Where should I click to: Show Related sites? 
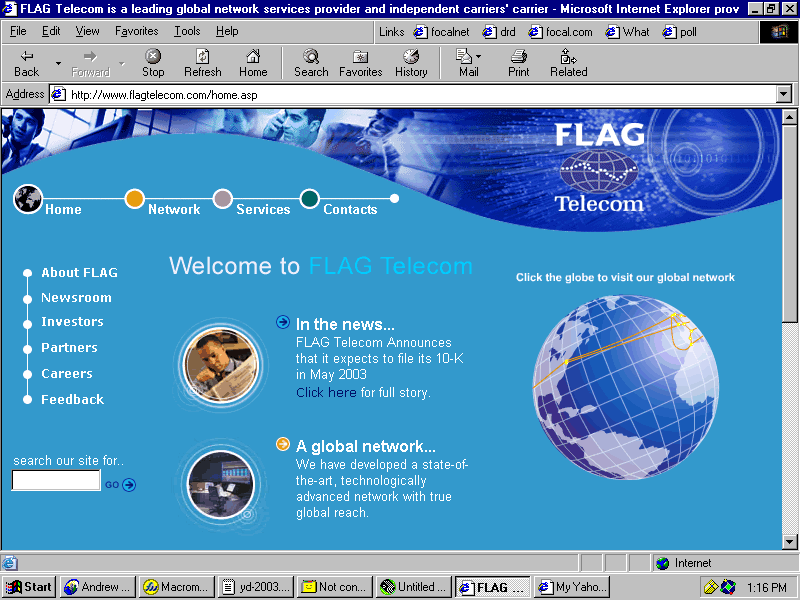568,63
